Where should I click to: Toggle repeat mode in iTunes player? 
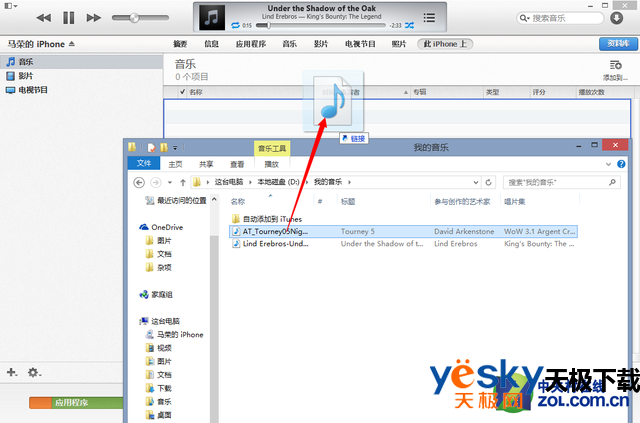point(235,25)
